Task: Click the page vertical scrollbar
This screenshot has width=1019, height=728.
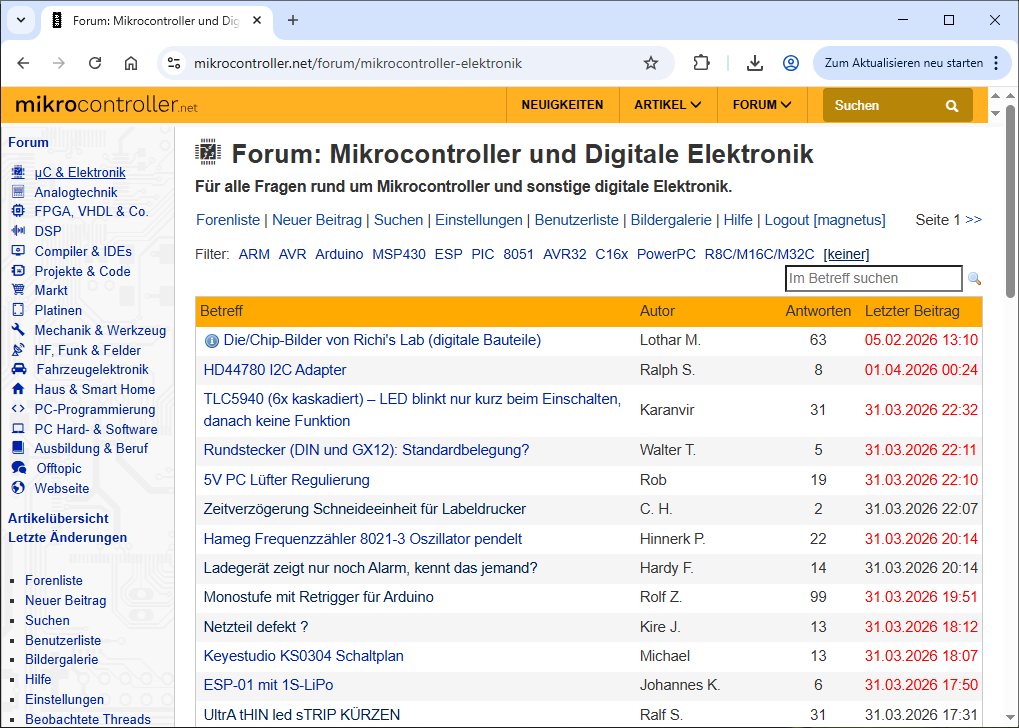Action: point(1010,400)
